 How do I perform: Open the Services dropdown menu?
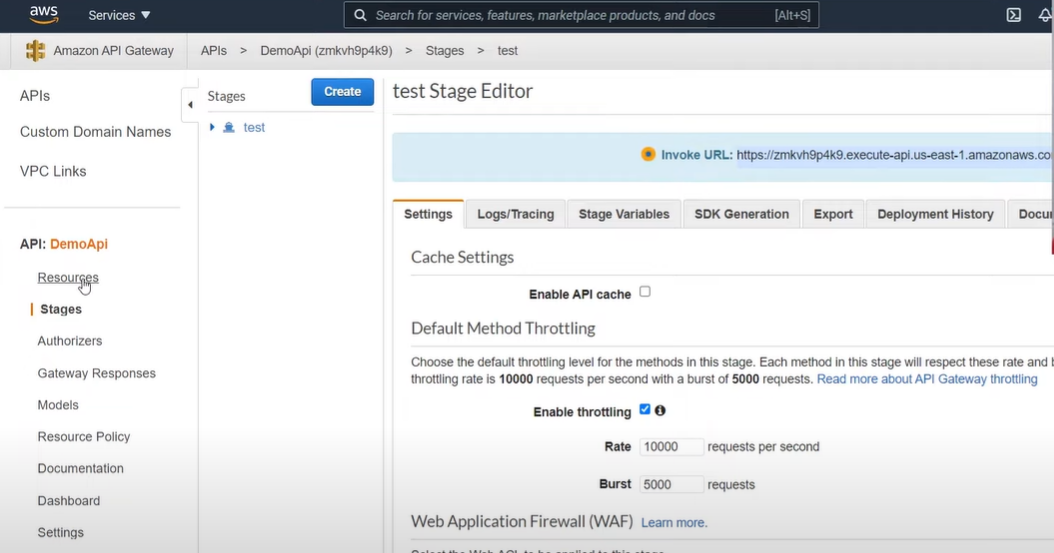pyautogui.click(x=119, y=15)
